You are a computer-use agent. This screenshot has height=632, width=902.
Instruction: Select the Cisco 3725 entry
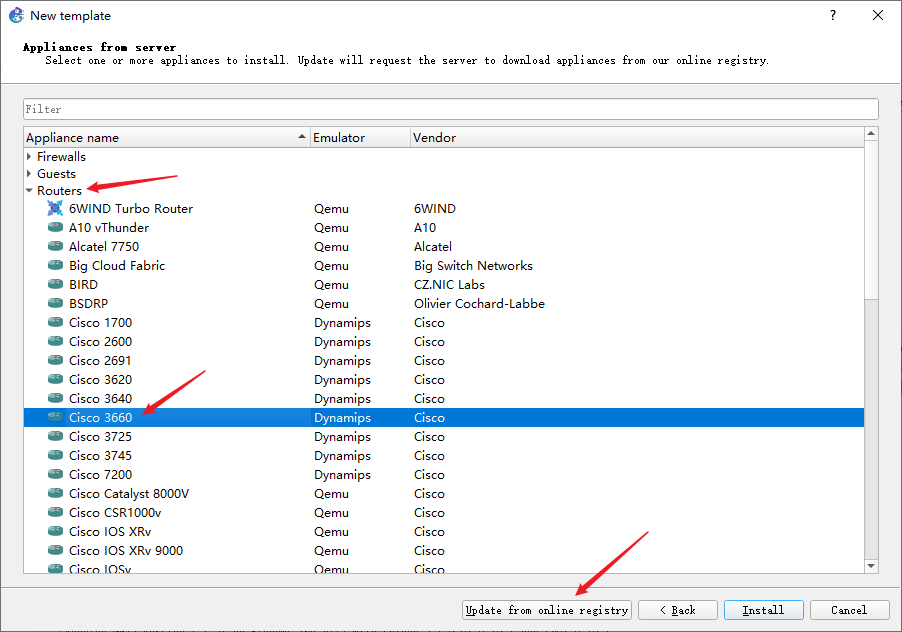pos(101,436)
